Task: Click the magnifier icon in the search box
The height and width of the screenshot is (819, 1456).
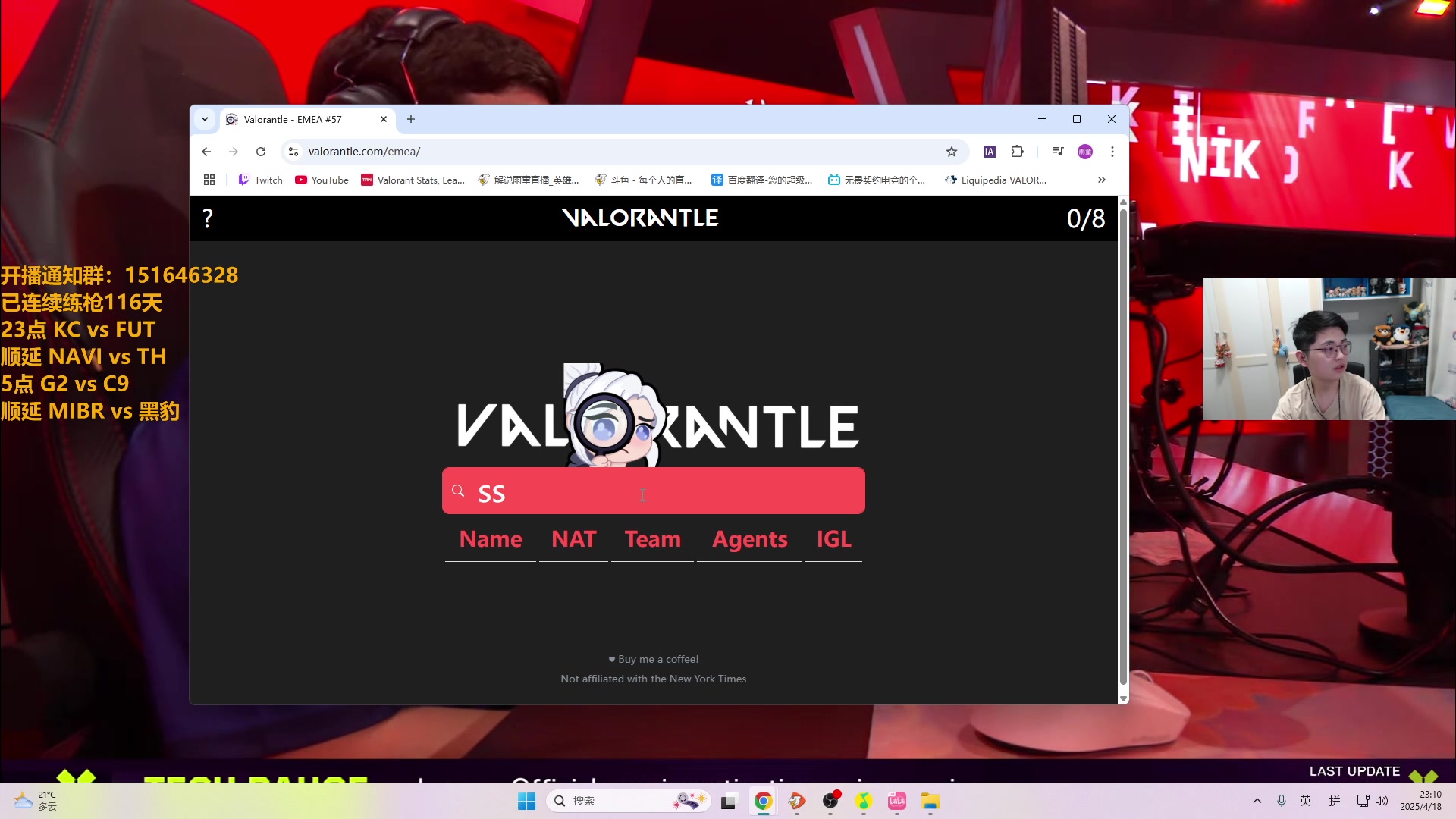Action: point(458,491)
